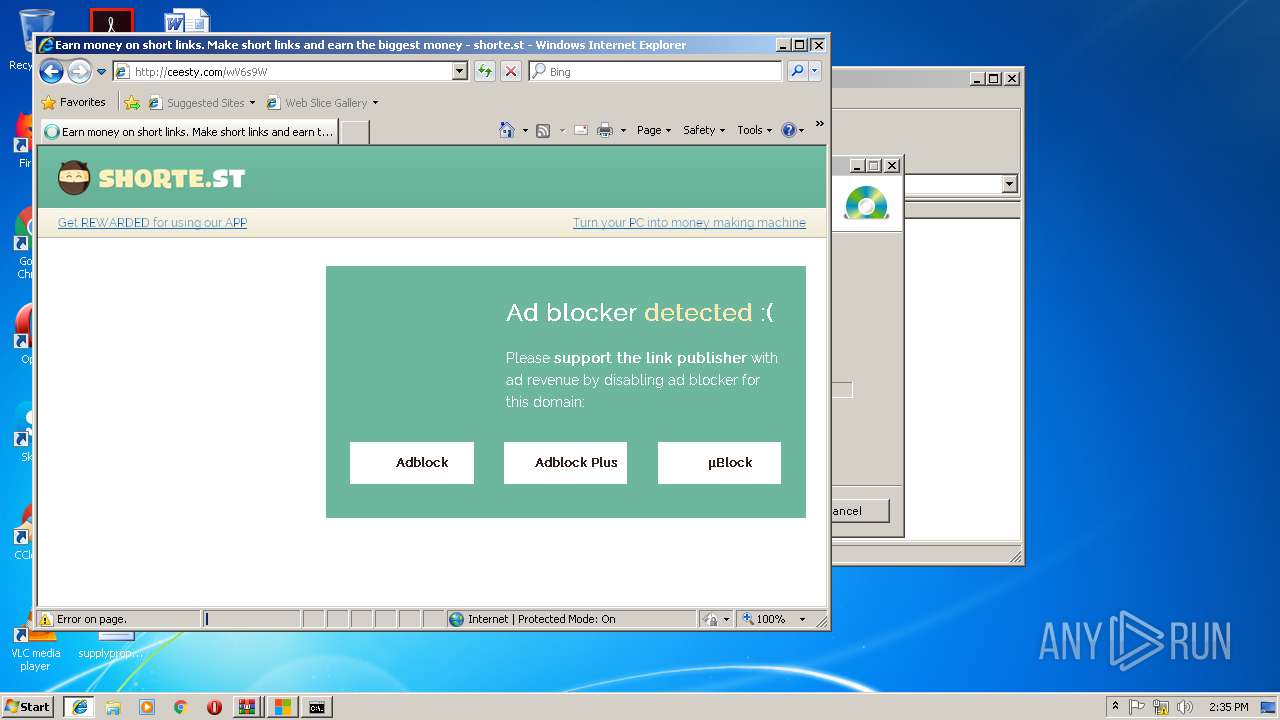Image resolution: width=1280 pixels, height=720 pixels.
Task: Expand the Web Slice Gallery dropdown arrow
Action: [375, 102]
